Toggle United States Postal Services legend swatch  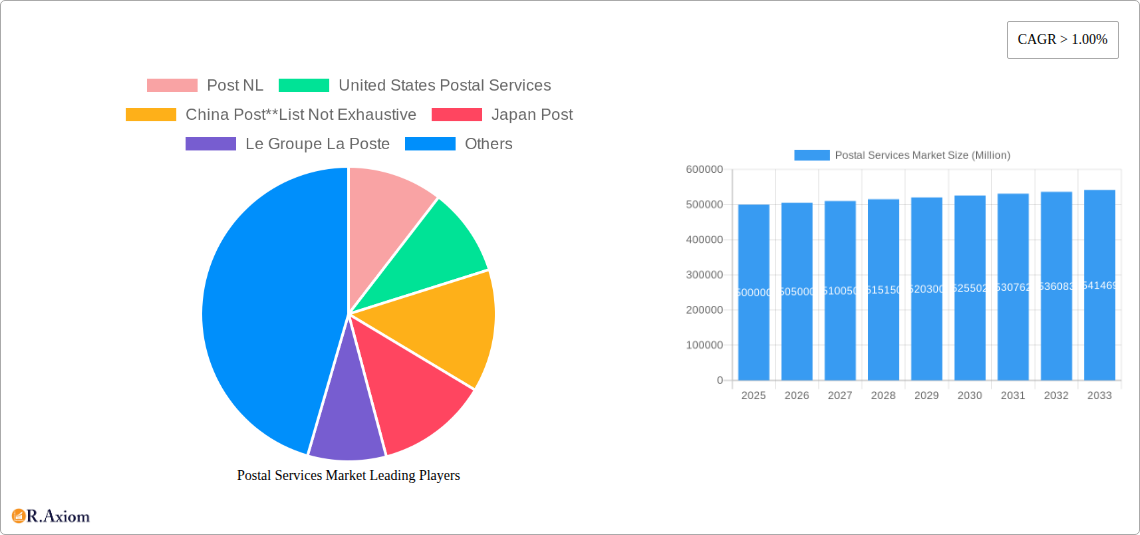pos(304,86)
